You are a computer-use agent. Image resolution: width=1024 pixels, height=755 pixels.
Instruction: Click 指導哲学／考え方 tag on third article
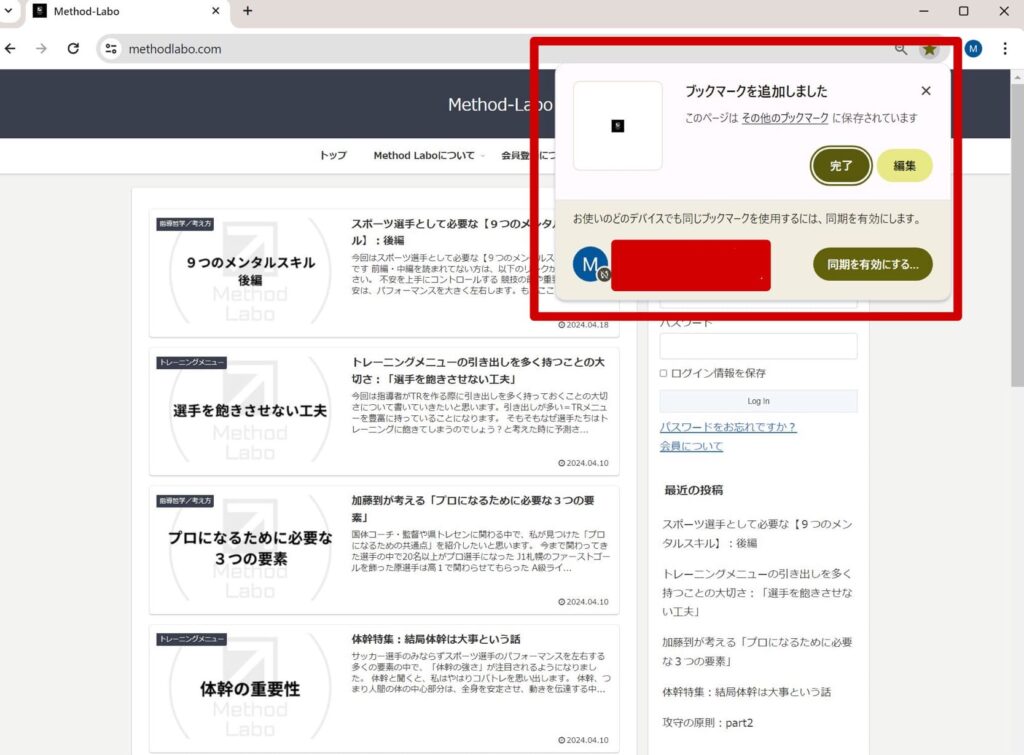(185, 500)
